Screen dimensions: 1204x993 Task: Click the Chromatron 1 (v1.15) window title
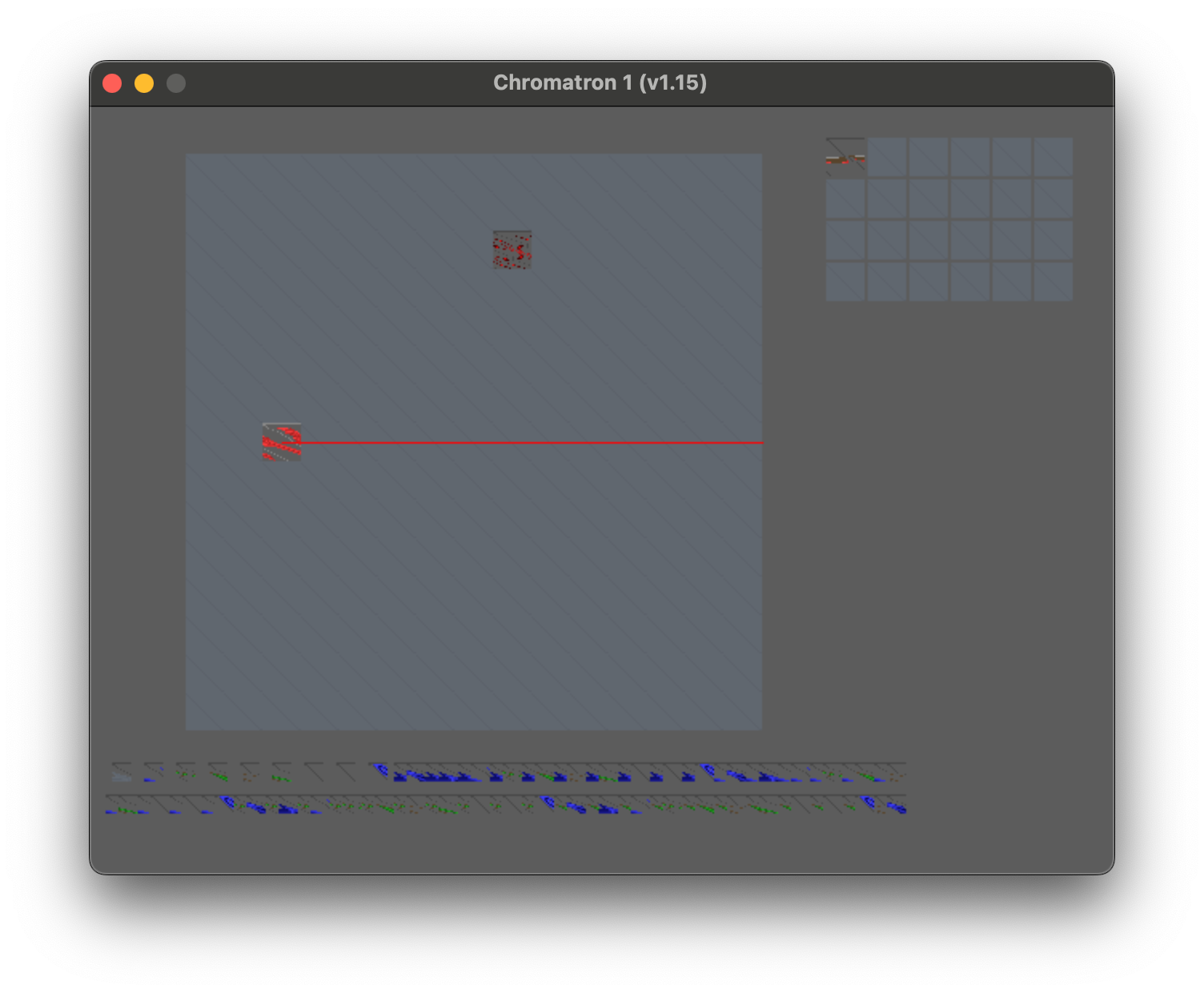(600, 83)
